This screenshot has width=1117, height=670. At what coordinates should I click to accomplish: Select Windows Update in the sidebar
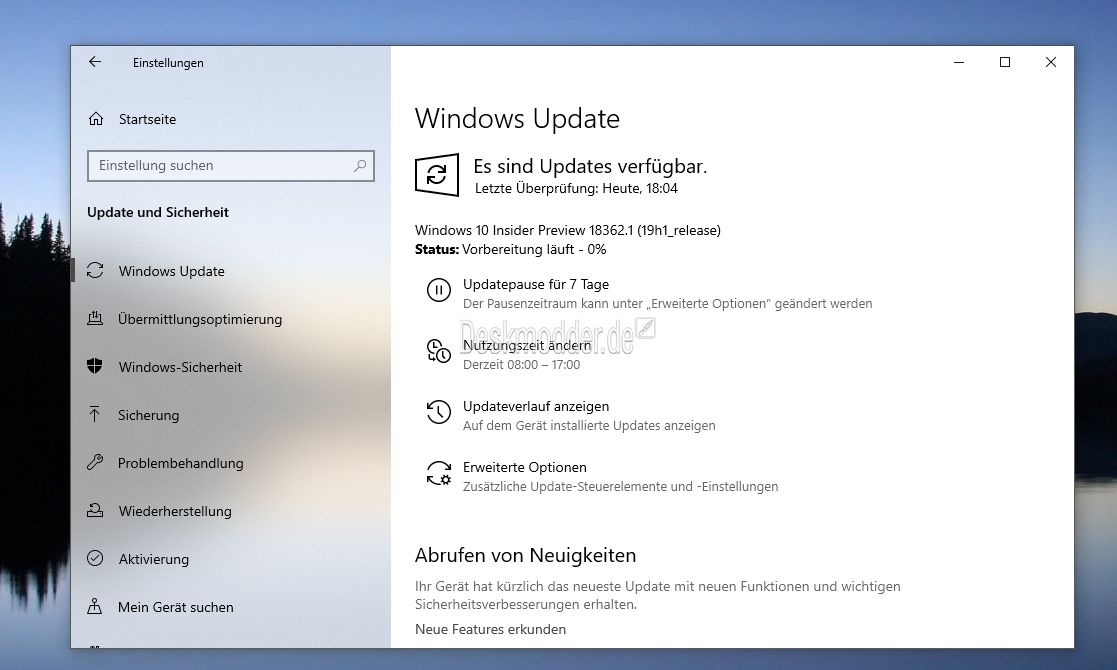pos(172,271)
